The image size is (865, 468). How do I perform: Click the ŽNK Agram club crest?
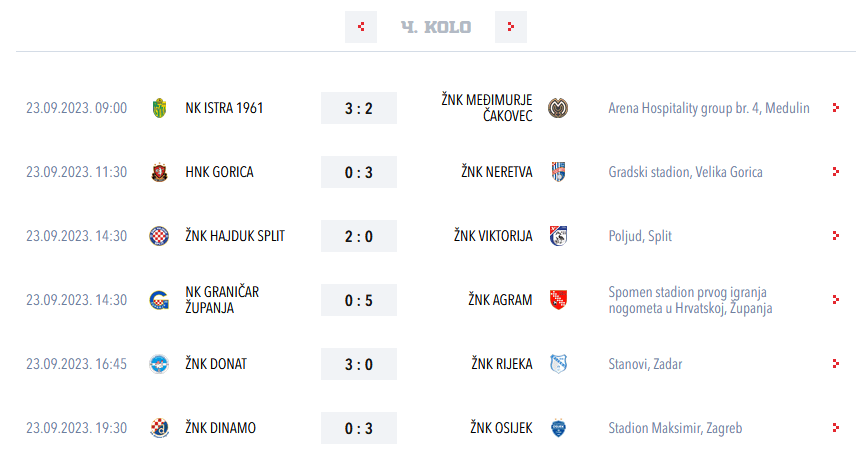coord(558,300)
